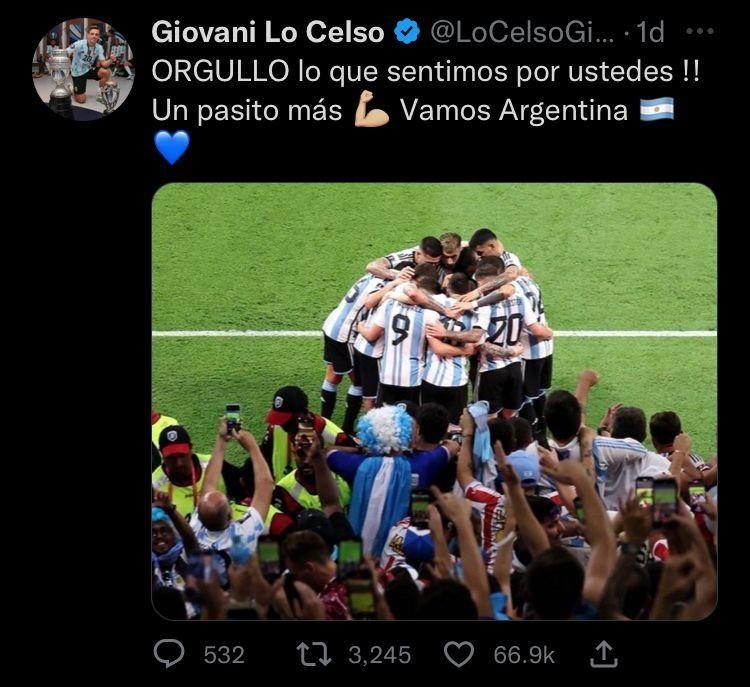Open the team huddle photo

(434, 401)
